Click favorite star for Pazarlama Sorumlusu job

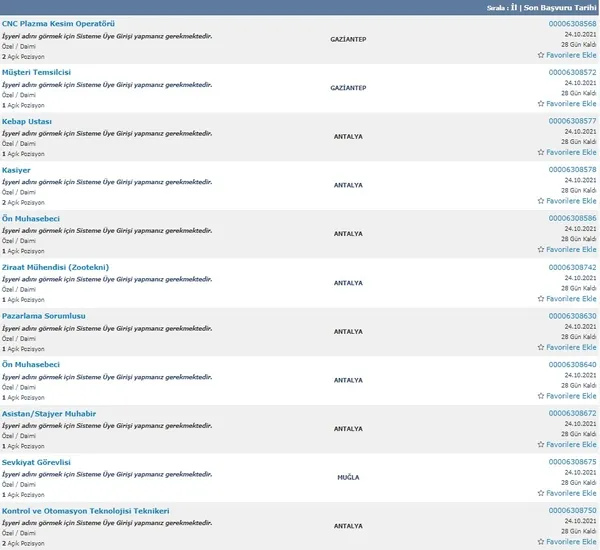coord(566,348)
